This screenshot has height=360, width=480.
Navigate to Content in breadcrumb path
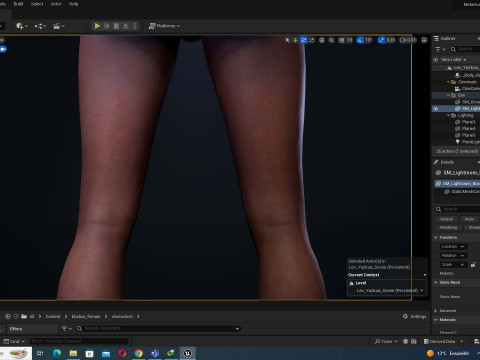click(x=53, y=316)
